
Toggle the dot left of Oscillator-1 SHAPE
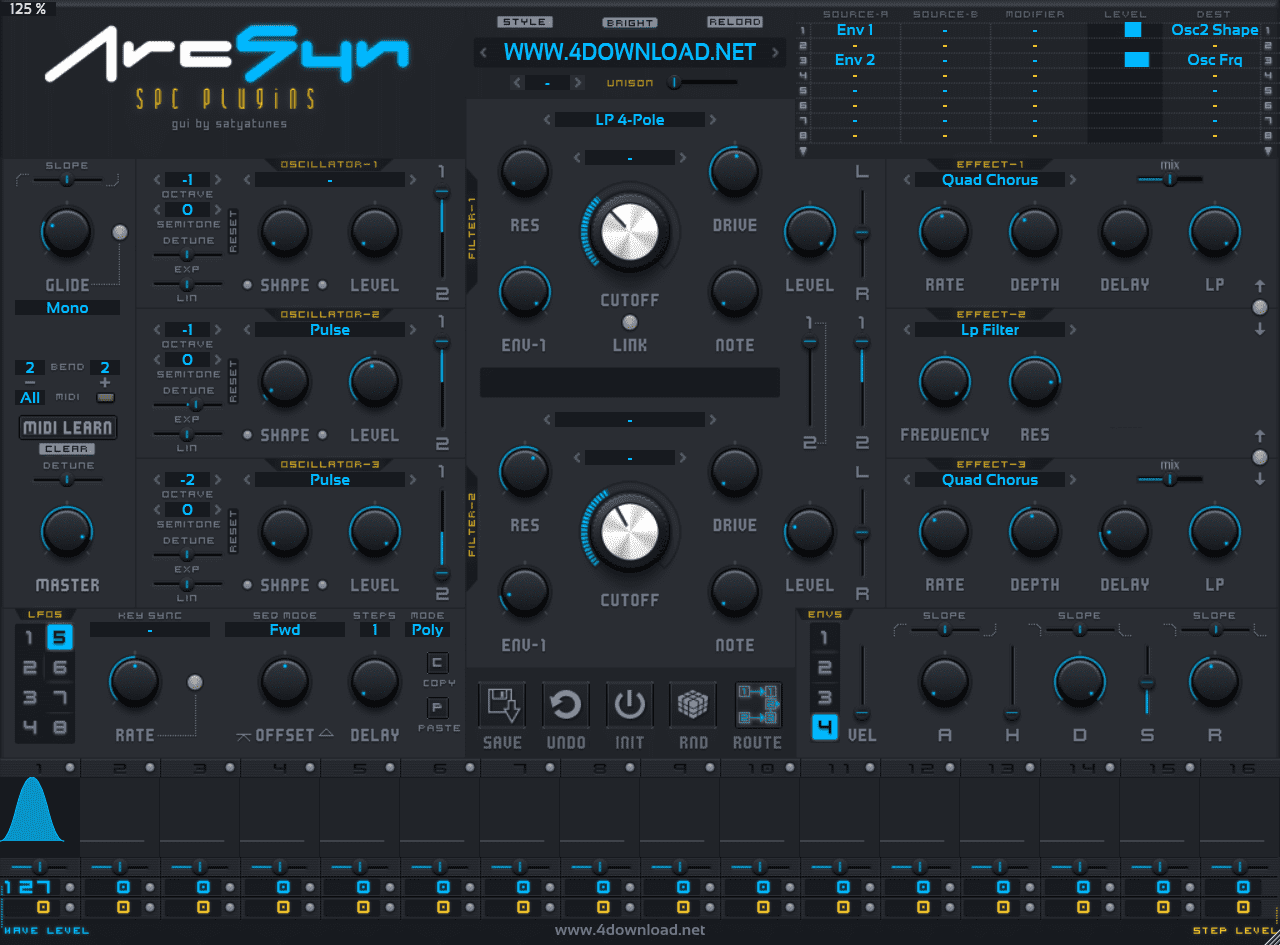point(248,285)
